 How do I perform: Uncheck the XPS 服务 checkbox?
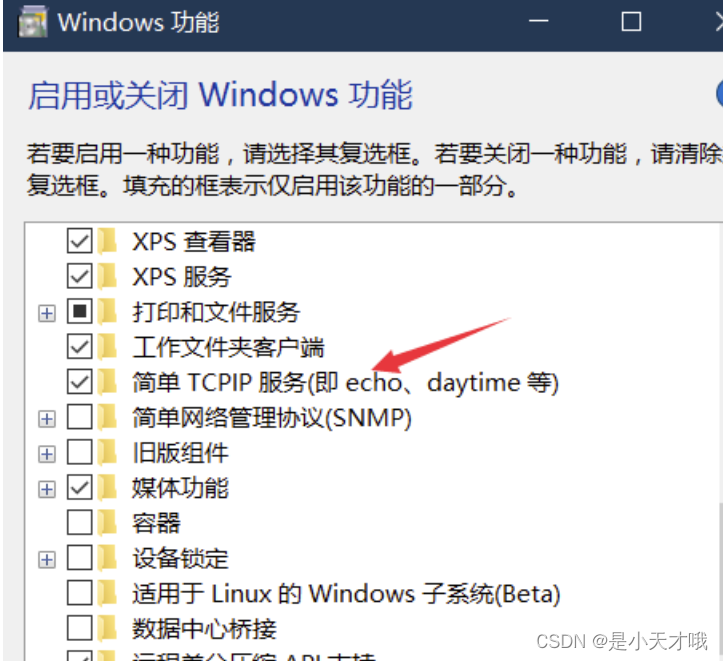tap(79, 276)
